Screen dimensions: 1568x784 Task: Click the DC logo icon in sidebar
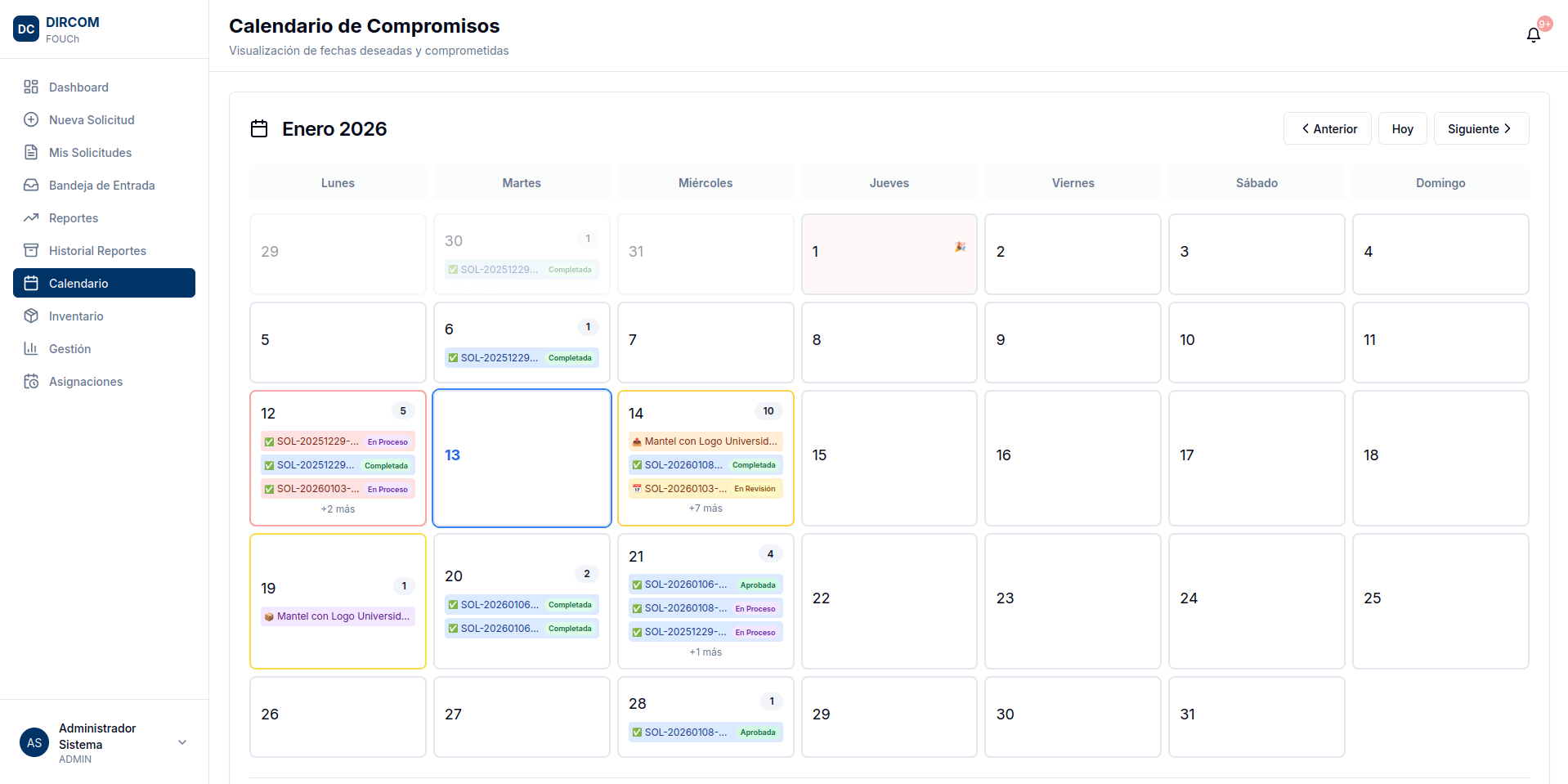[26, 29]
